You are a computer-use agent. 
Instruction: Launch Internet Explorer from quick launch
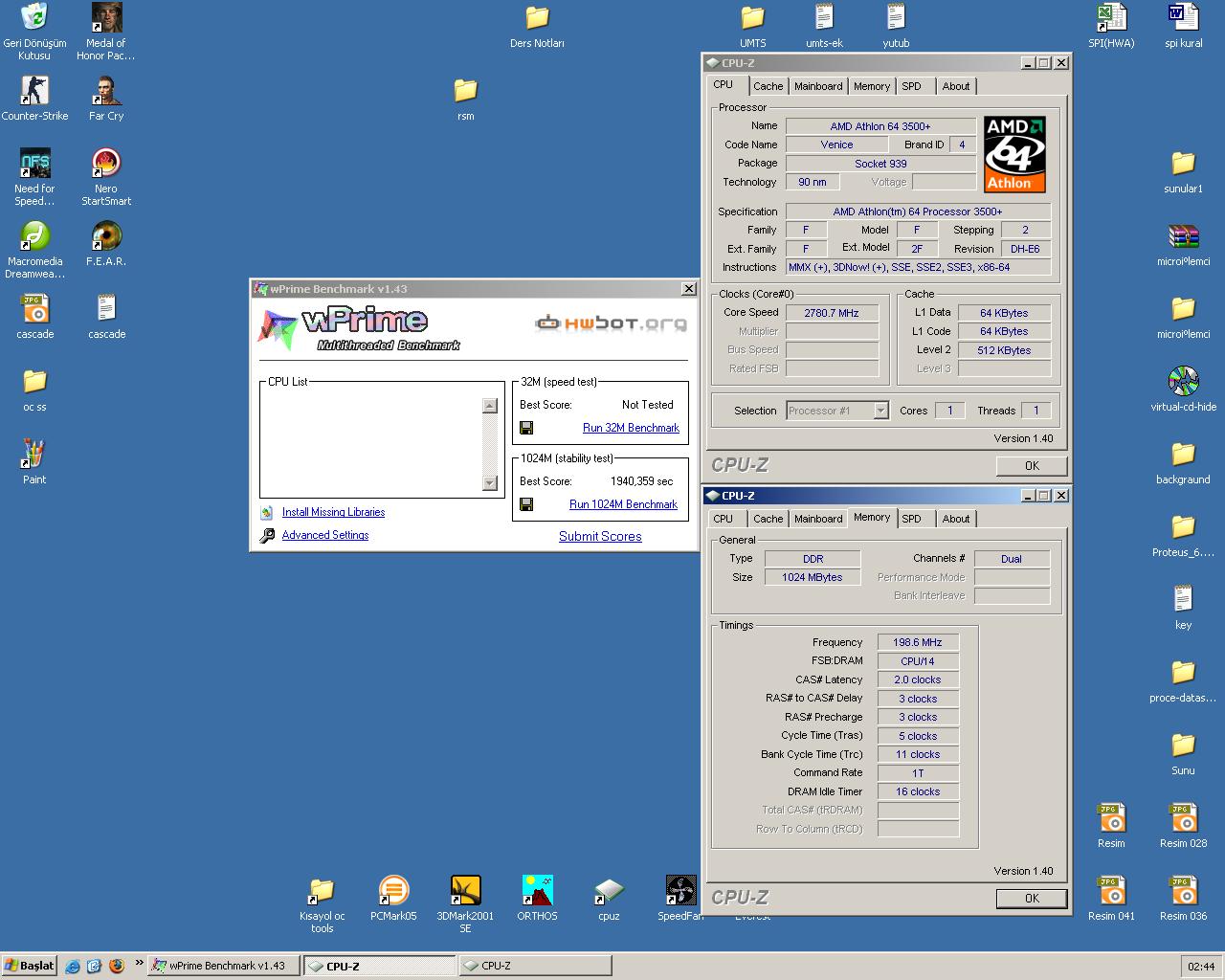(73, 966)
